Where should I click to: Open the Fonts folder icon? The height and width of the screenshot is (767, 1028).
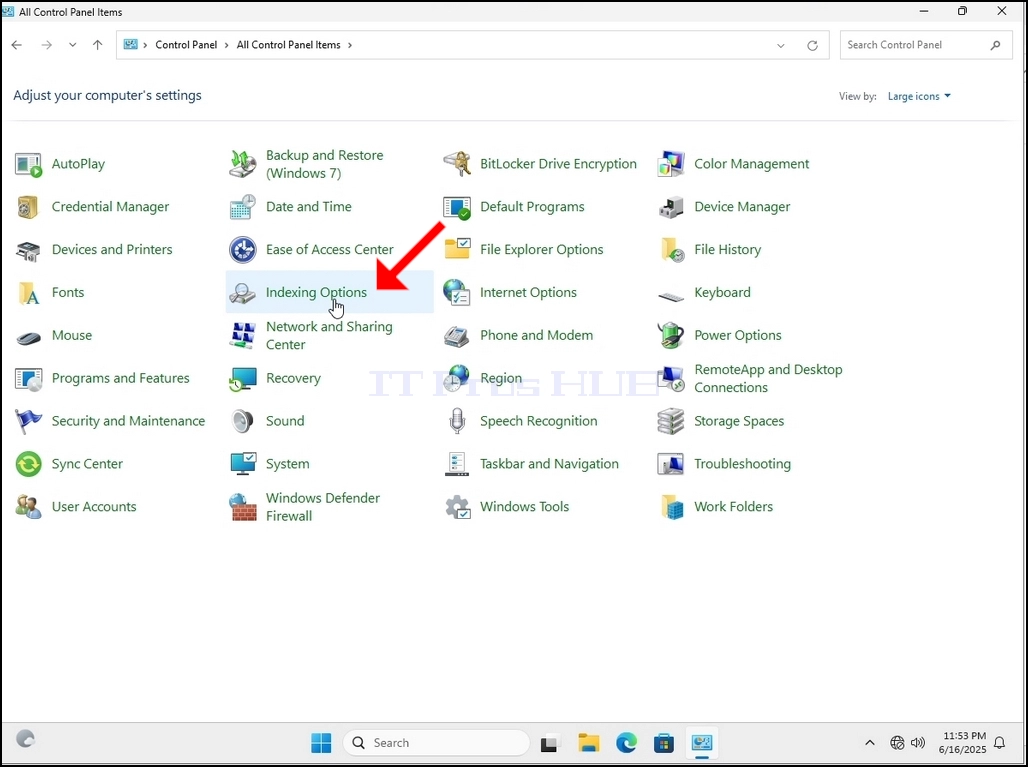pos(29,293)
